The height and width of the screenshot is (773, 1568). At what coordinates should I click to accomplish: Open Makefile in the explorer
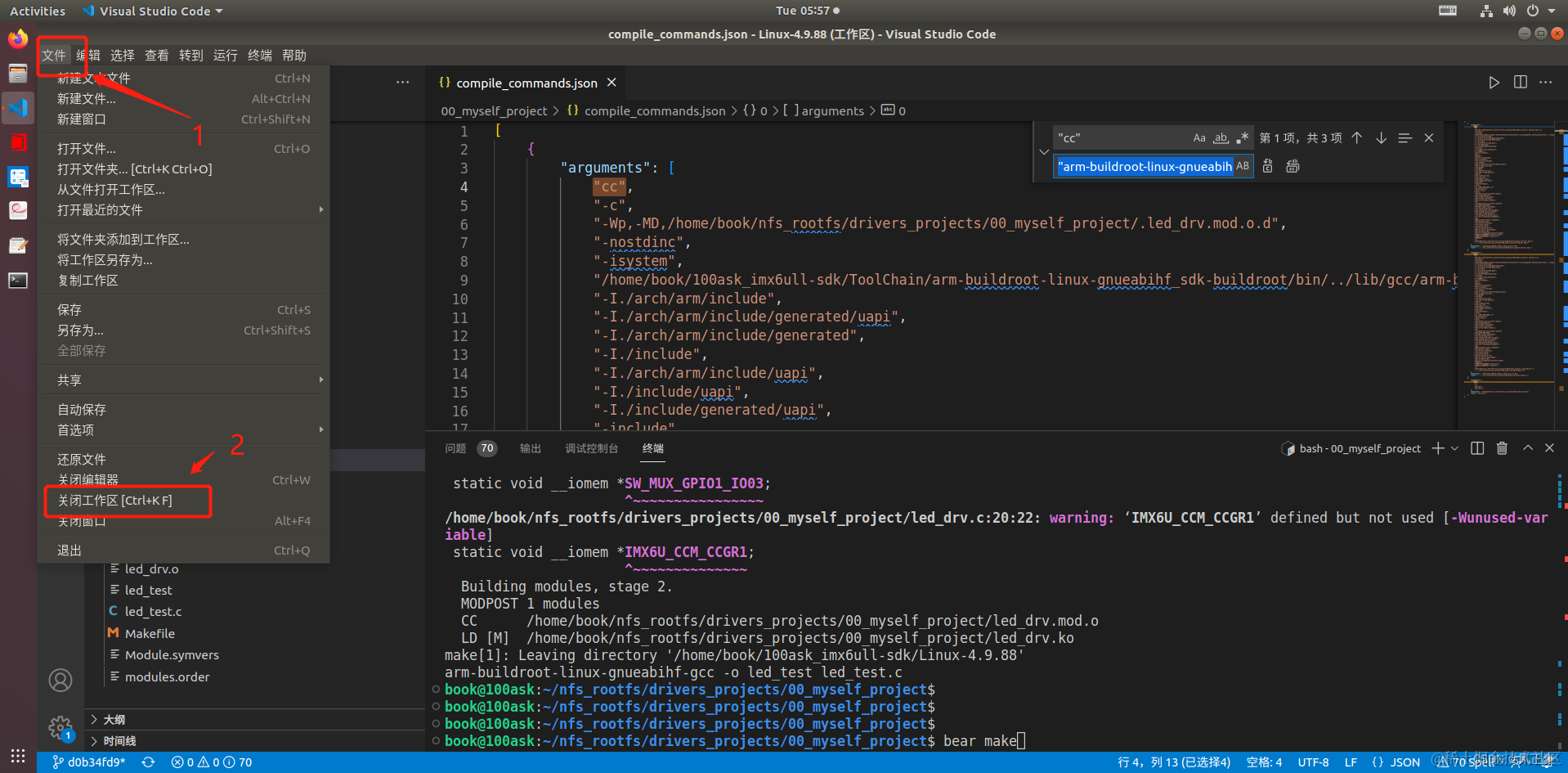(x=150, y=634)
